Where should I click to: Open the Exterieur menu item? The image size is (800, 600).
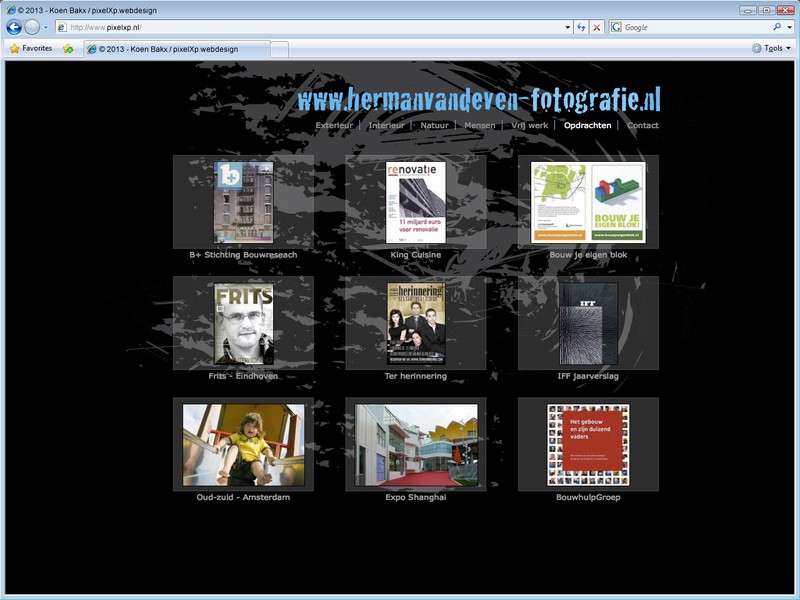[334, 126]
